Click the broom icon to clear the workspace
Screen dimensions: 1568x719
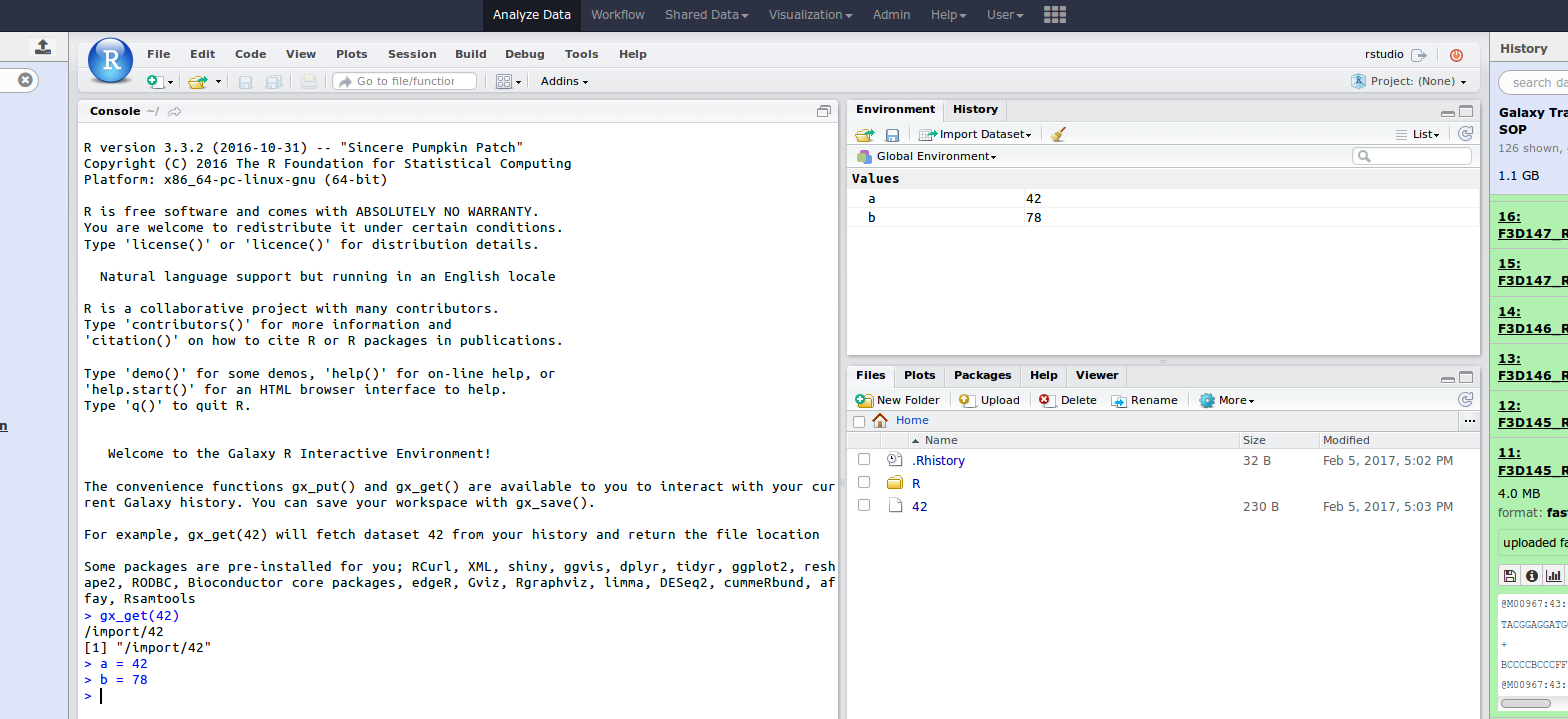[x=1058, y=134]
